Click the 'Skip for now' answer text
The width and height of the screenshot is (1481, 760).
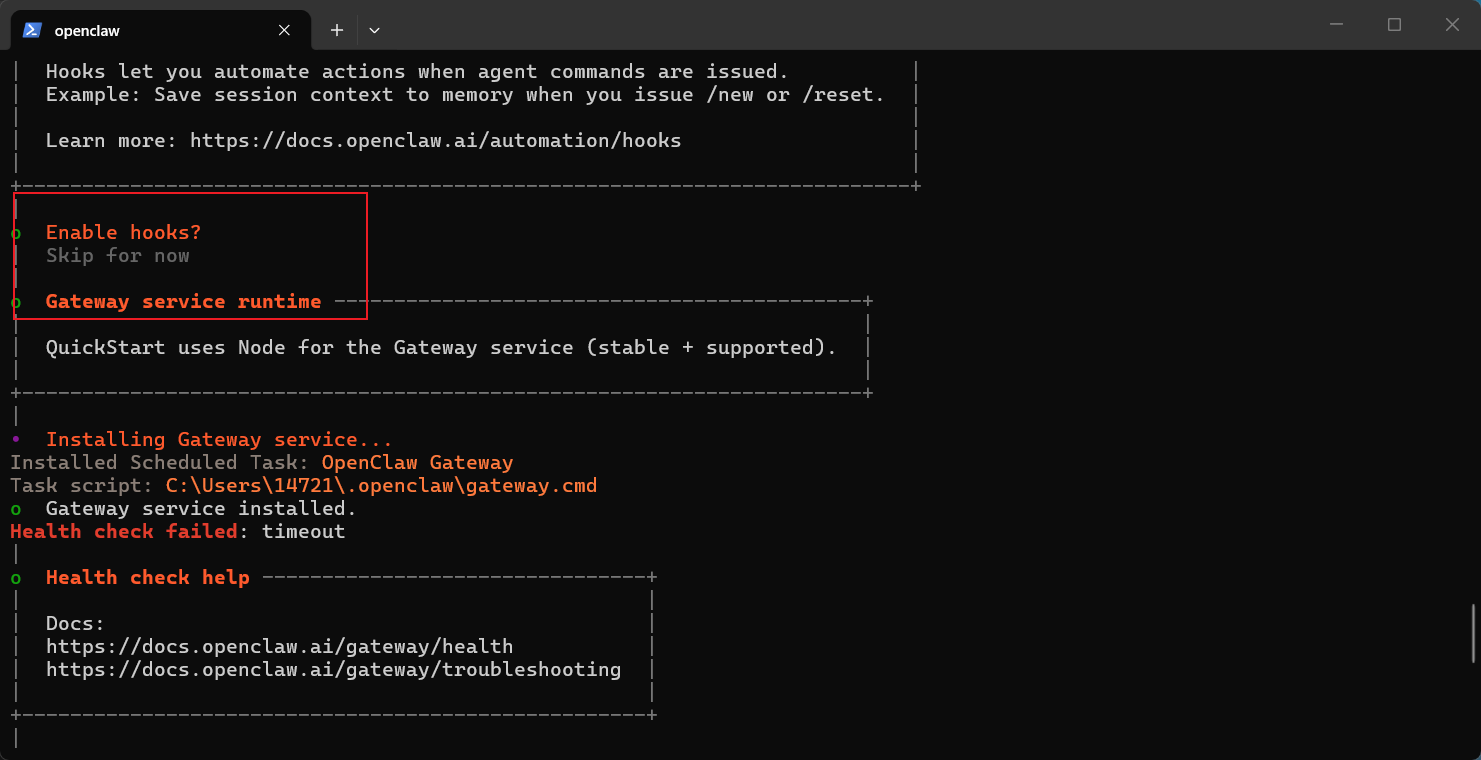click(117, 255)
